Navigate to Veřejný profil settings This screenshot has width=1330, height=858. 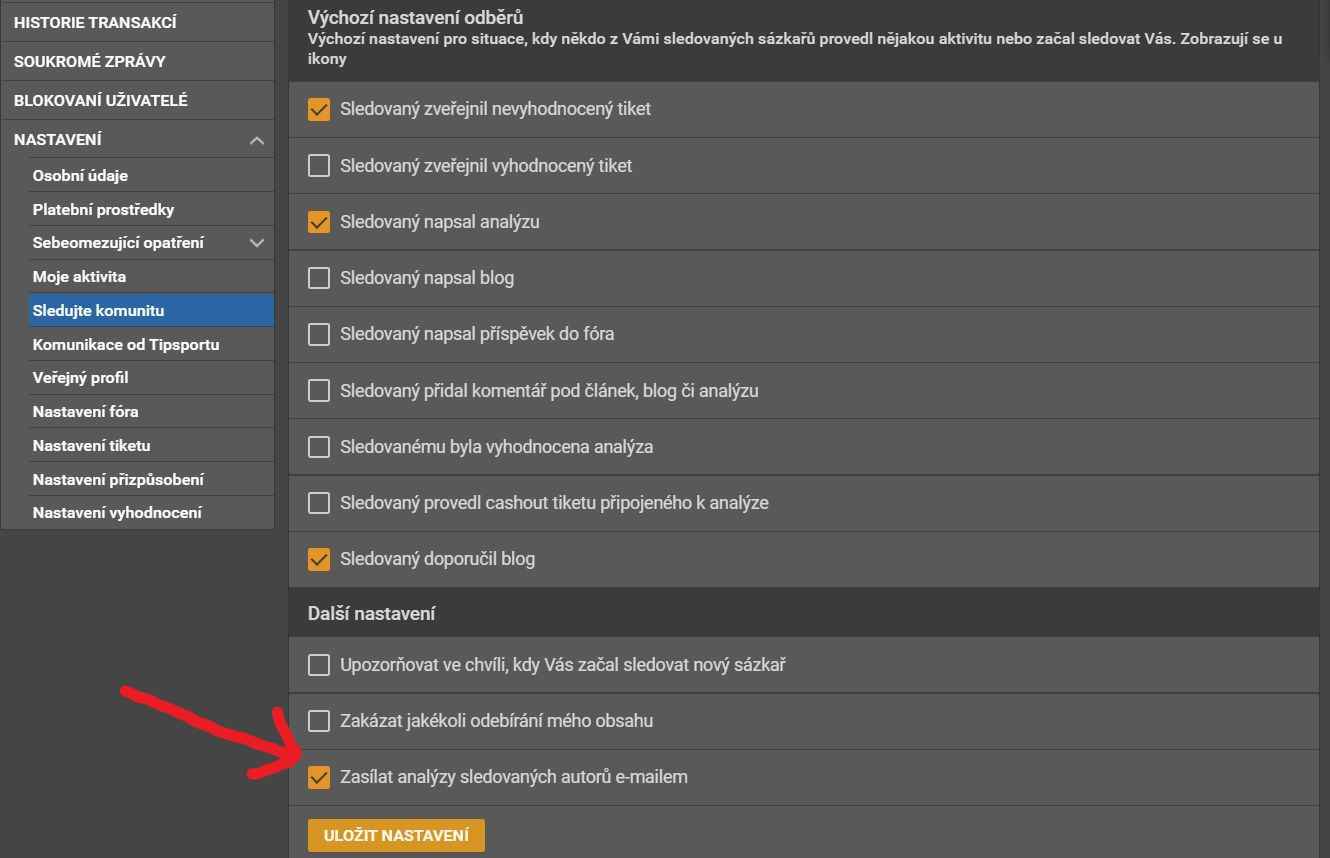[80, 378]
